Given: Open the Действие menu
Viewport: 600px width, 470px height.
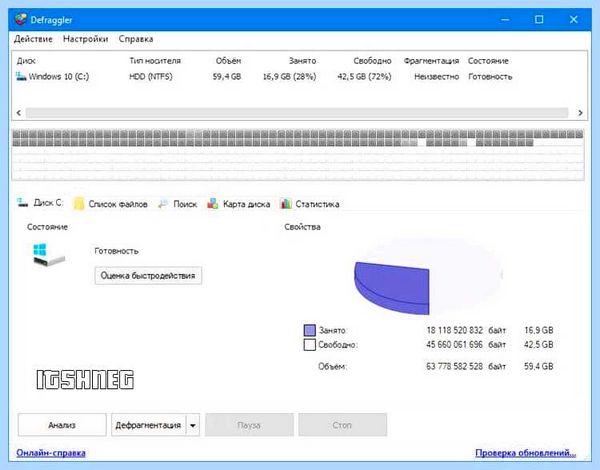Looking at the screenshot, I should (33, 39).
